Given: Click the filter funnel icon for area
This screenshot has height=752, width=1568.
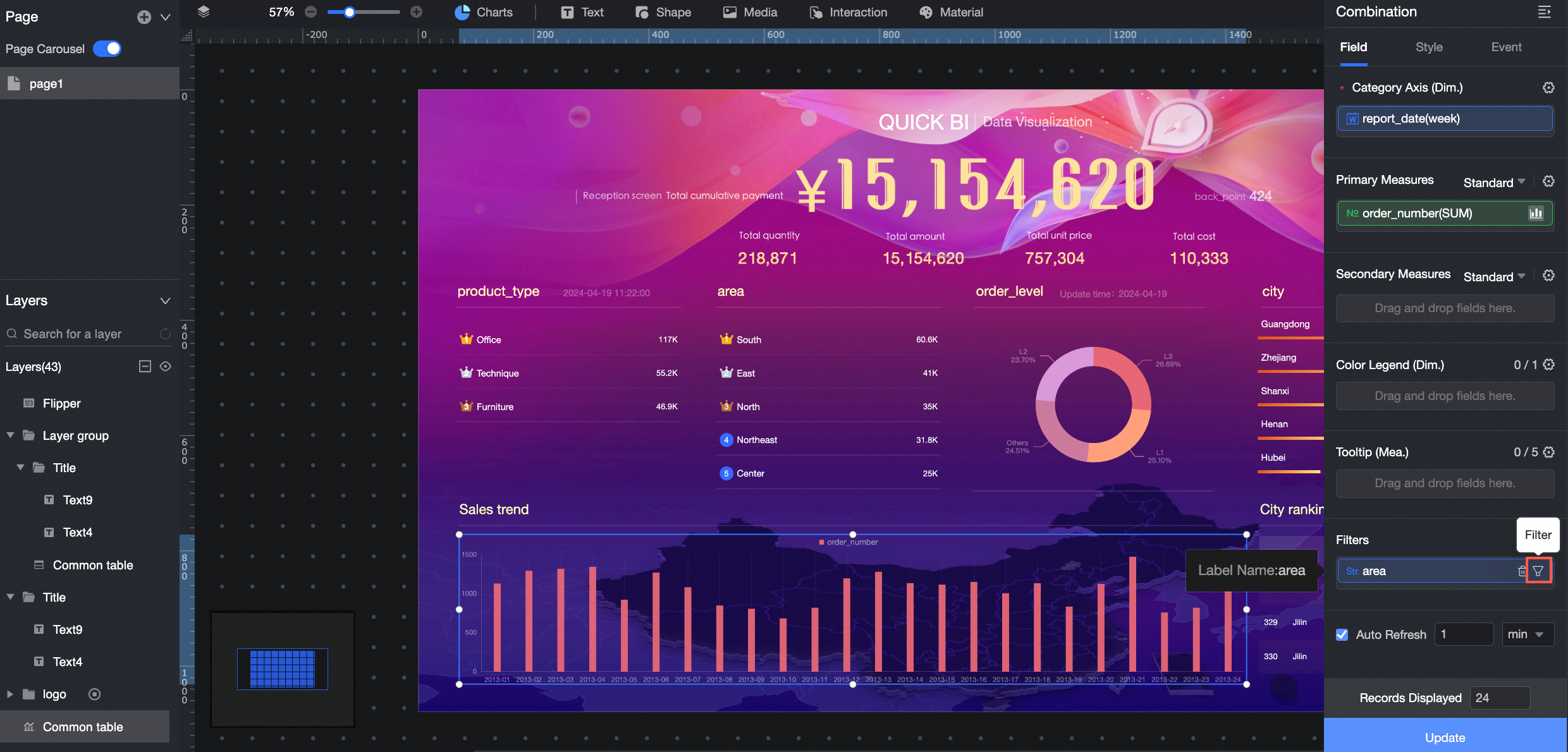Looking at the screenshot, I should 1538,571.
